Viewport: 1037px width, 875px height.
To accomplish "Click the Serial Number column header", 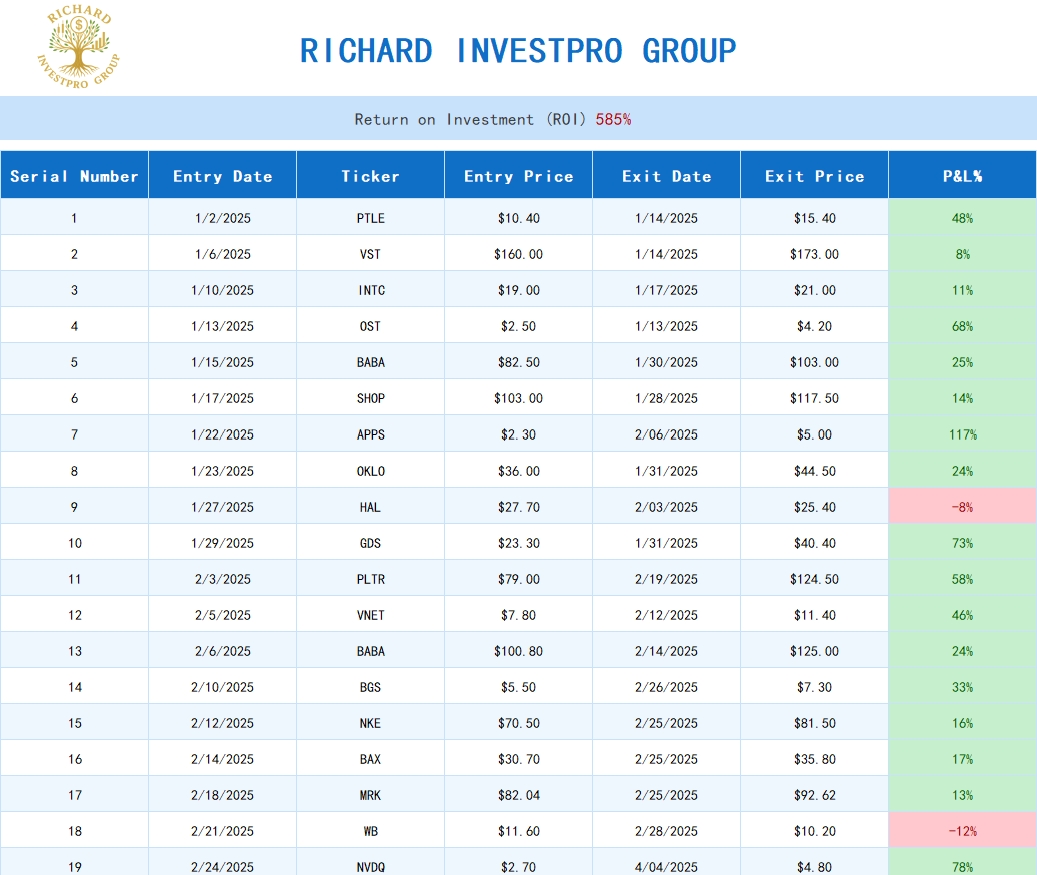I will click(x=74, y=175).
